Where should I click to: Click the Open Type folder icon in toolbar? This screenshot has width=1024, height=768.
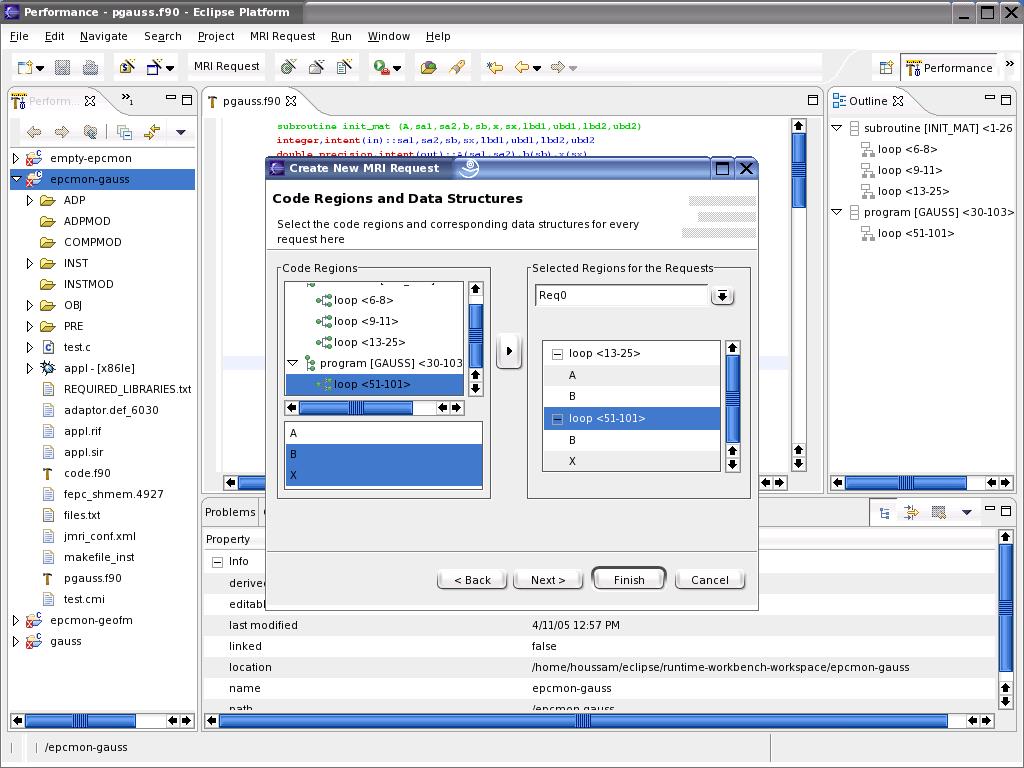click(x=428, y=67)
